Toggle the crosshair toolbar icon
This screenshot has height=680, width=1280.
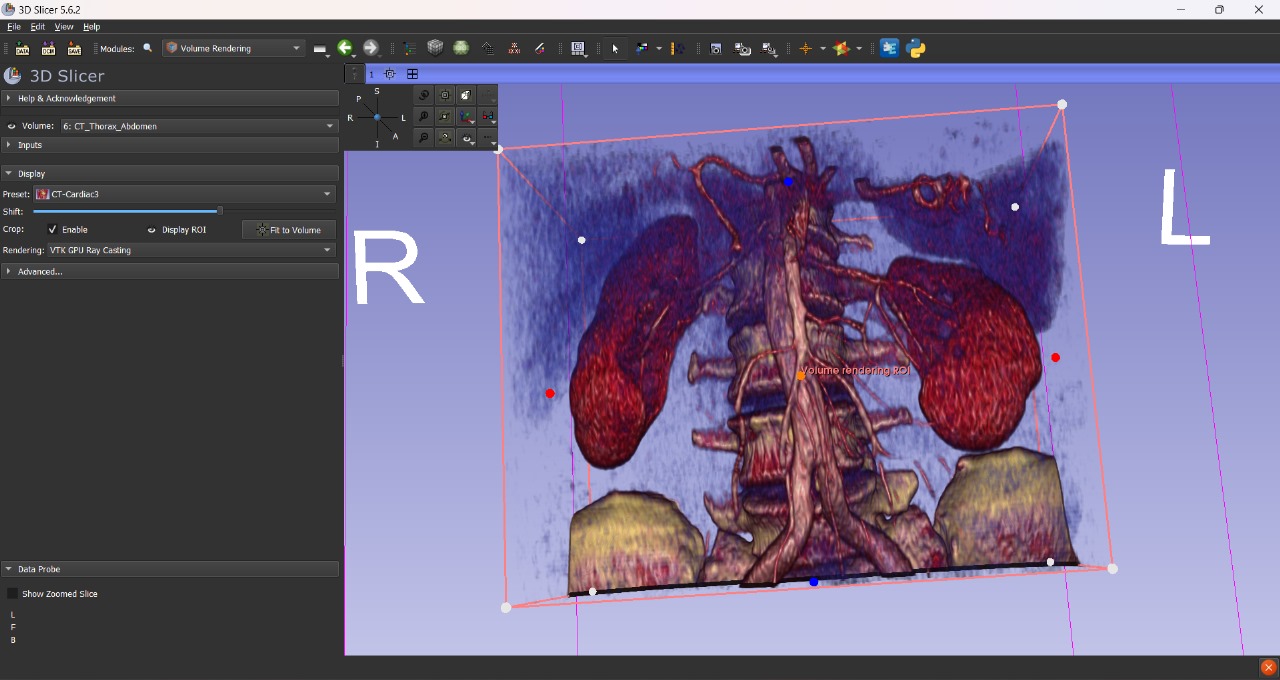point(805,48)
